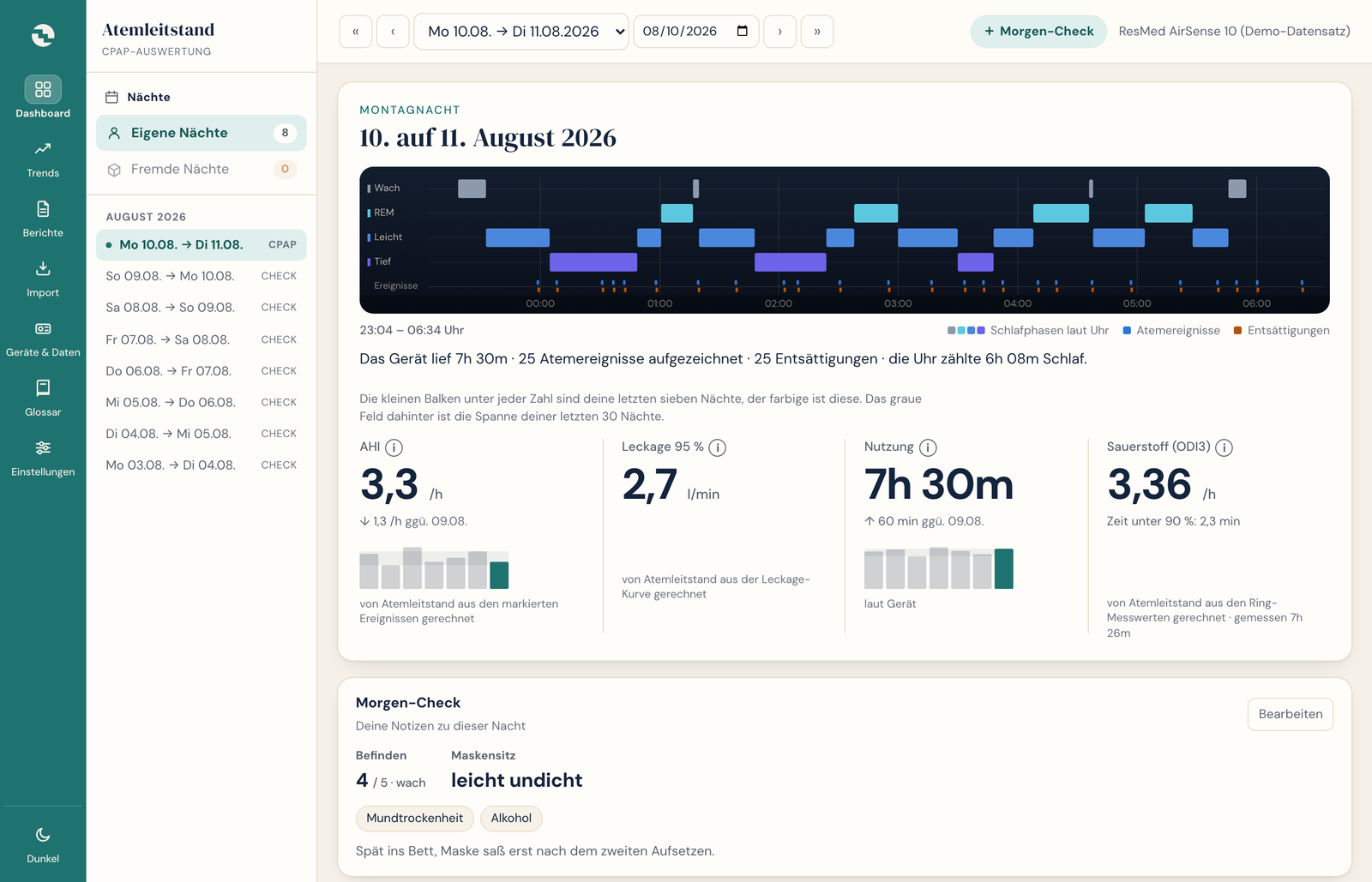Select night Di 04.08. → Mi 05.08.
Screen dimensions: 1372x882
tap(202, 434)
